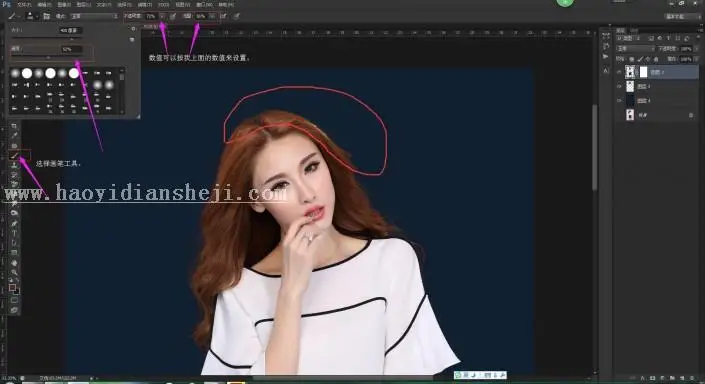This screenshot has width=705, height=384.
Task: Select the Crop tool in toolbox
Action: 14,126
